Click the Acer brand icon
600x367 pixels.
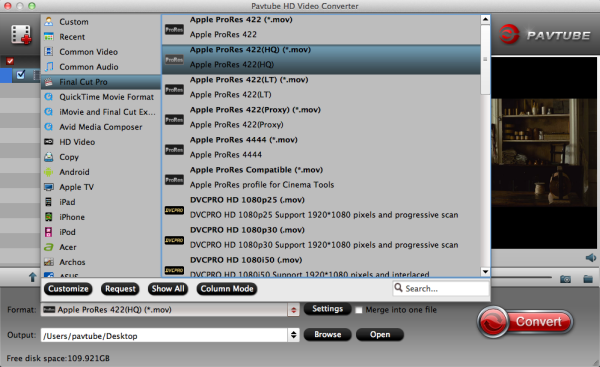[49, 247]
